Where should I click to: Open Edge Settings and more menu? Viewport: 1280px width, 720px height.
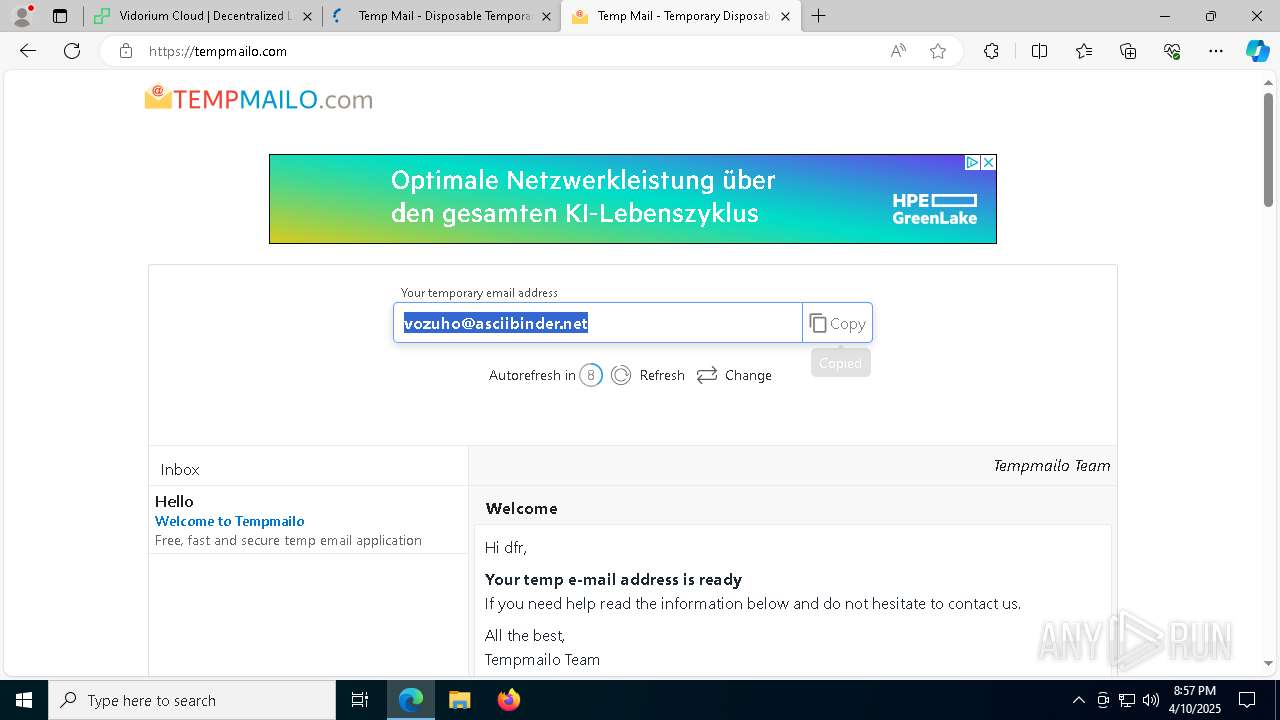(x=1216, y=51)
